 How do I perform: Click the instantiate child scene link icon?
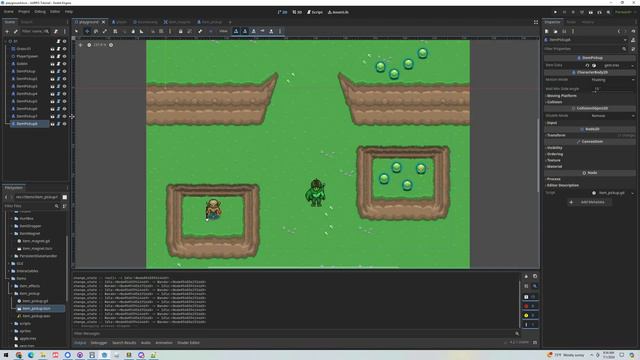point(16,31)
